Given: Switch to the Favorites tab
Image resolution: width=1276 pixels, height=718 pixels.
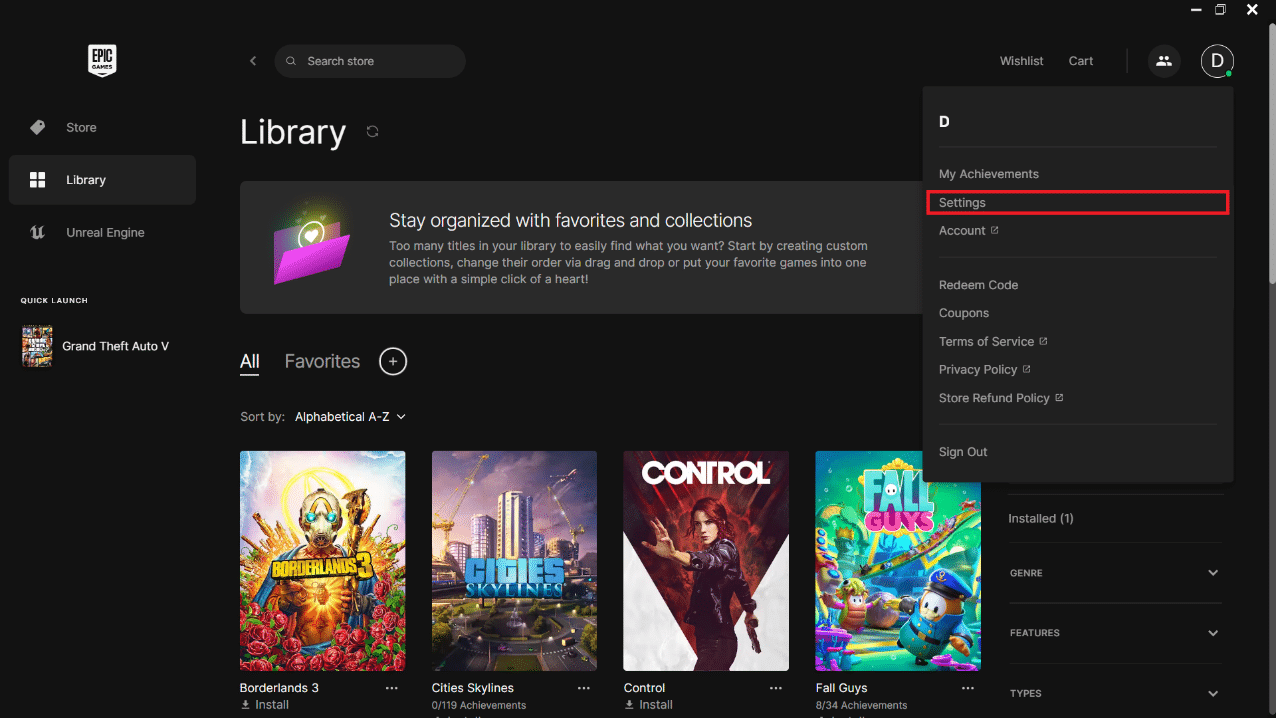Looking at the screenshot, I should click(322, 361).
